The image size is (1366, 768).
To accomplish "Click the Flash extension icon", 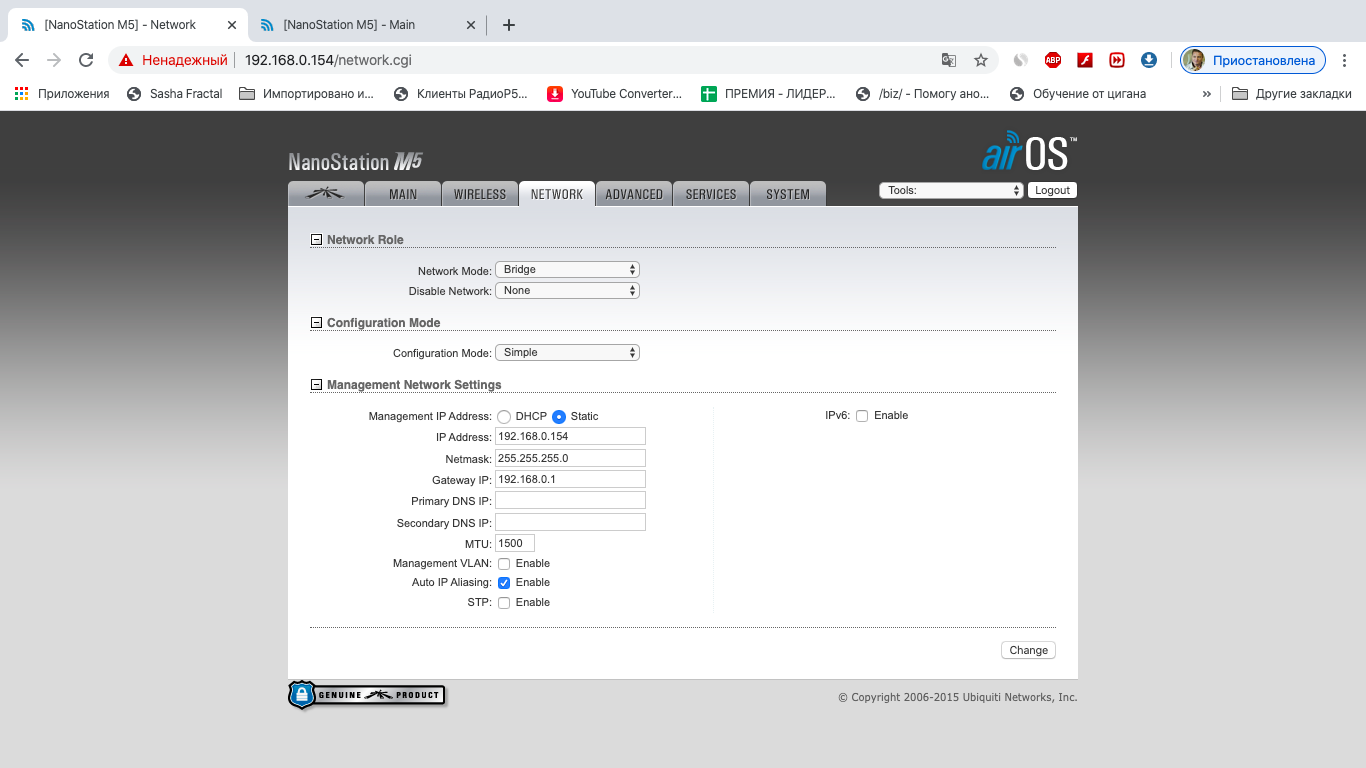I will [x=1084, y=60].
